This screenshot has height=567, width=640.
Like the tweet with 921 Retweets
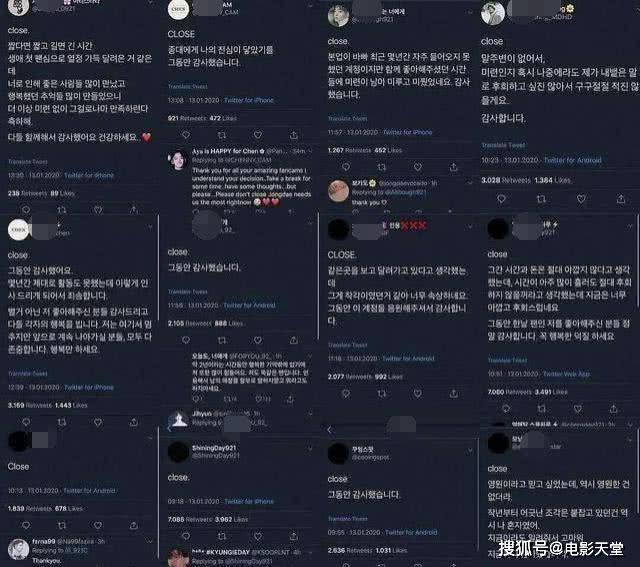coord(258,135)
